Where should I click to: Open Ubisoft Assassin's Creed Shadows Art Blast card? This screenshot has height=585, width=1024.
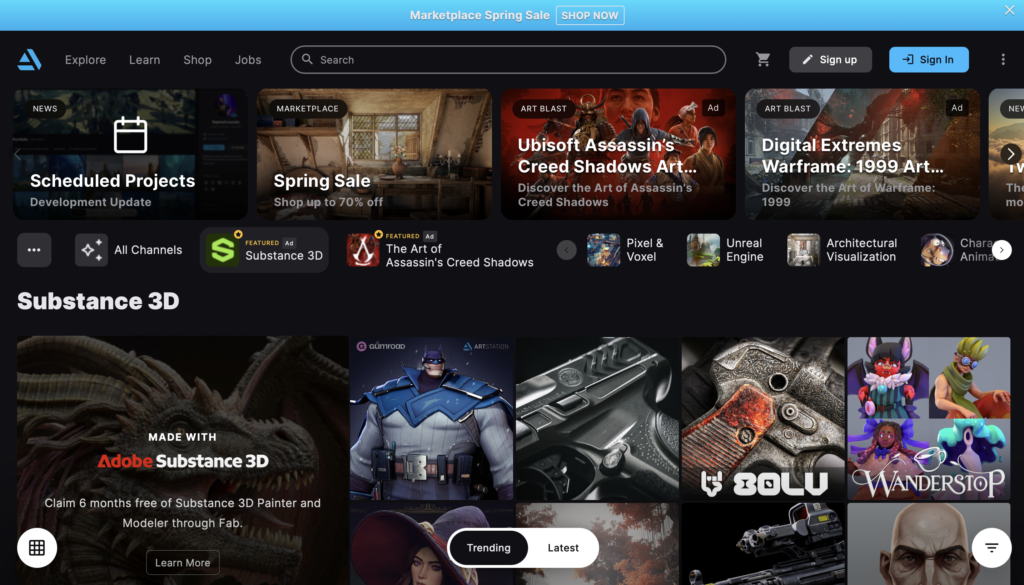pyautogui.click(x=618, y=154)
